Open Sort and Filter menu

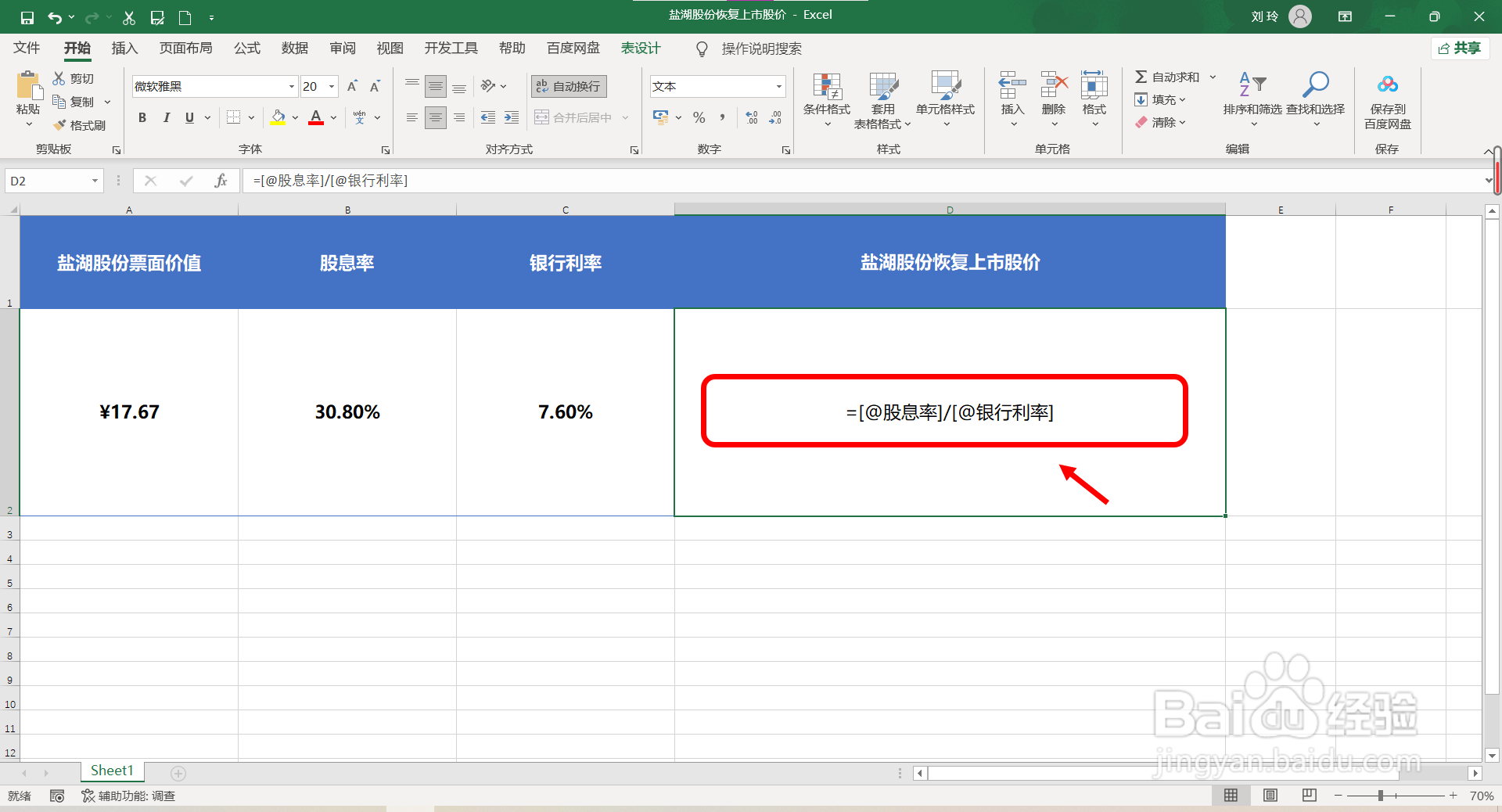1252,99
